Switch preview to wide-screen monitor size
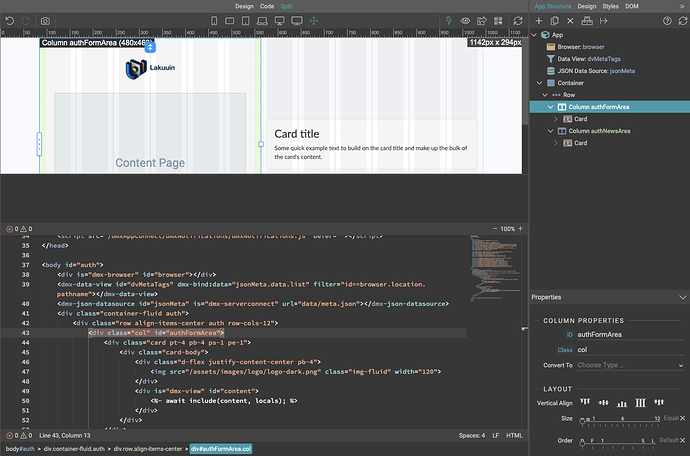The height and width of the screenshot is (456, 690). (x=297, y=21)
